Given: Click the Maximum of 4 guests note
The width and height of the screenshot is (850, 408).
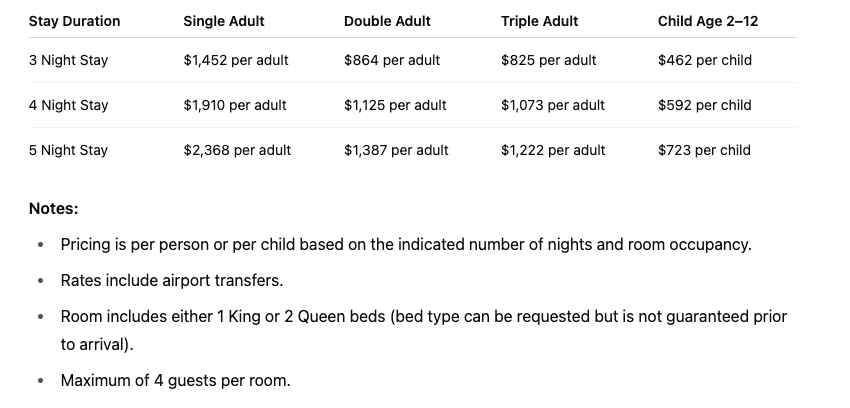Looking at the screenshot, I should (x=175, y=380).
